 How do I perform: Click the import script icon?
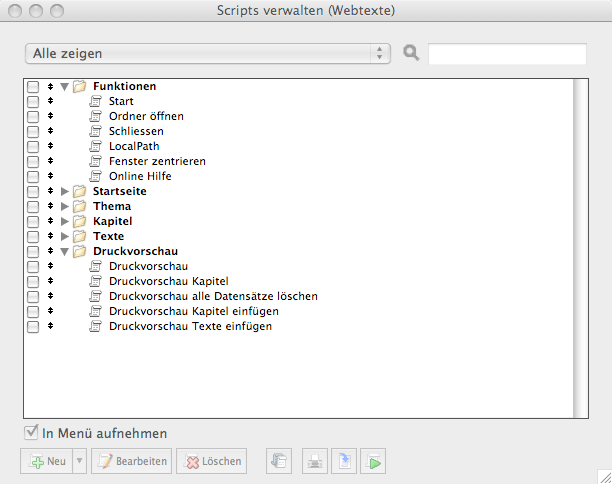[343, 461]
